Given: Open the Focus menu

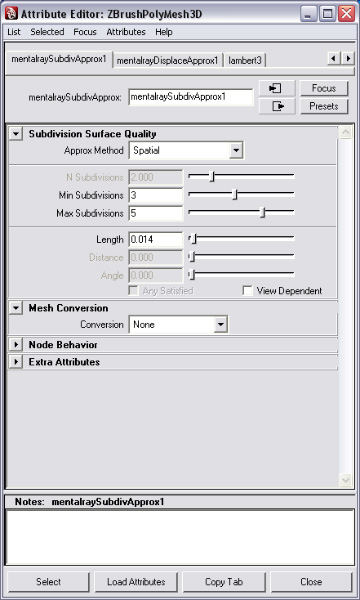Looking at the screenshot, I should (x=85, y=32).
